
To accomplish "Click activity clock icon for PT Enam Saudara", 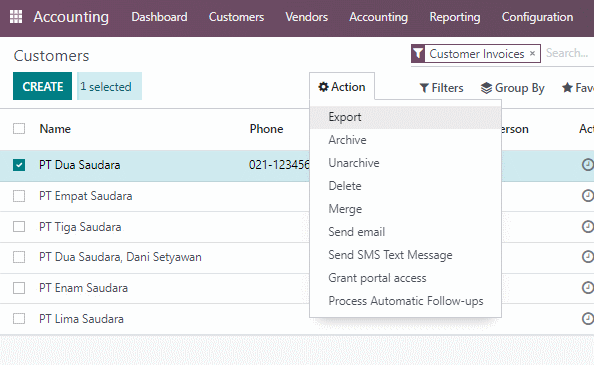I will 588,288.
